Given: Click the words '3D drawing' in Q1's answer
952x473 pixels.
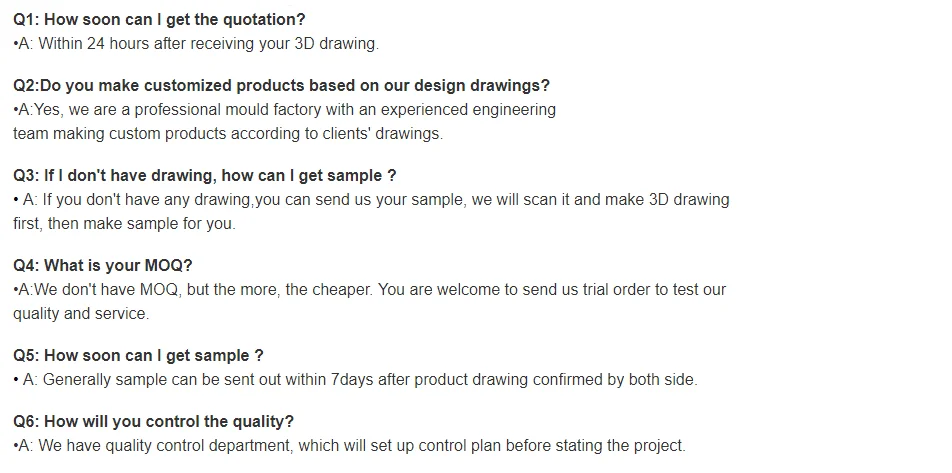Looking at the screenshot, I should tap(336, 44).
